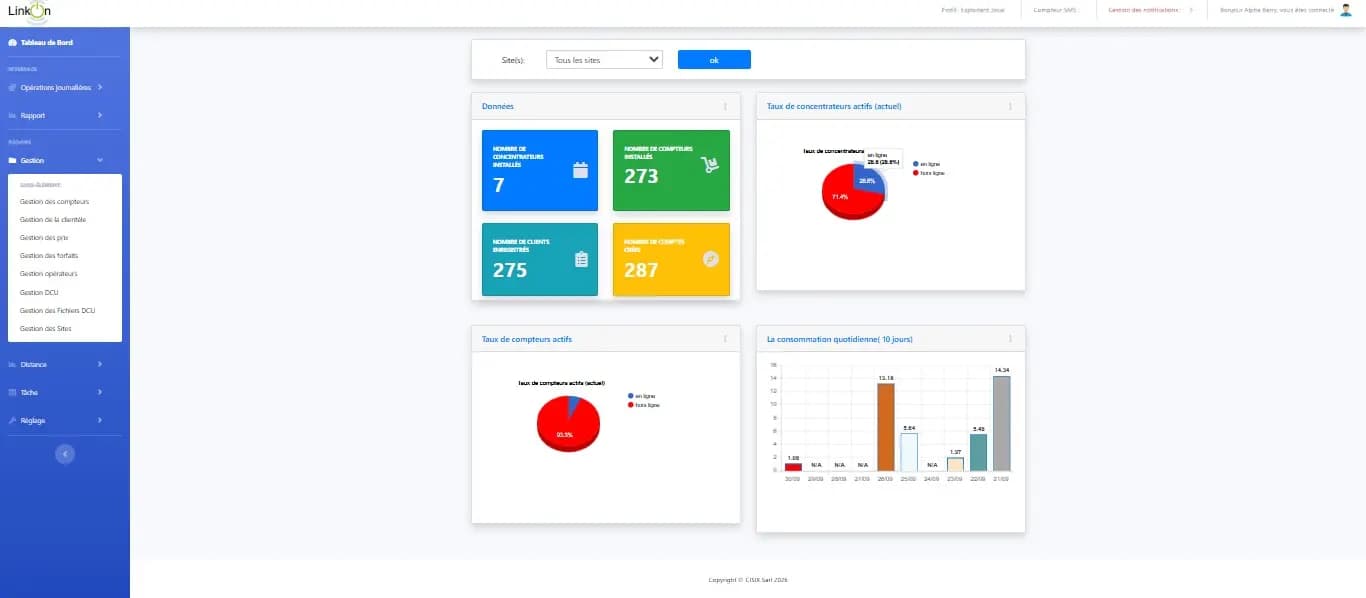
Task: Open Gestion opérateurs
Action: click(49, 273)
